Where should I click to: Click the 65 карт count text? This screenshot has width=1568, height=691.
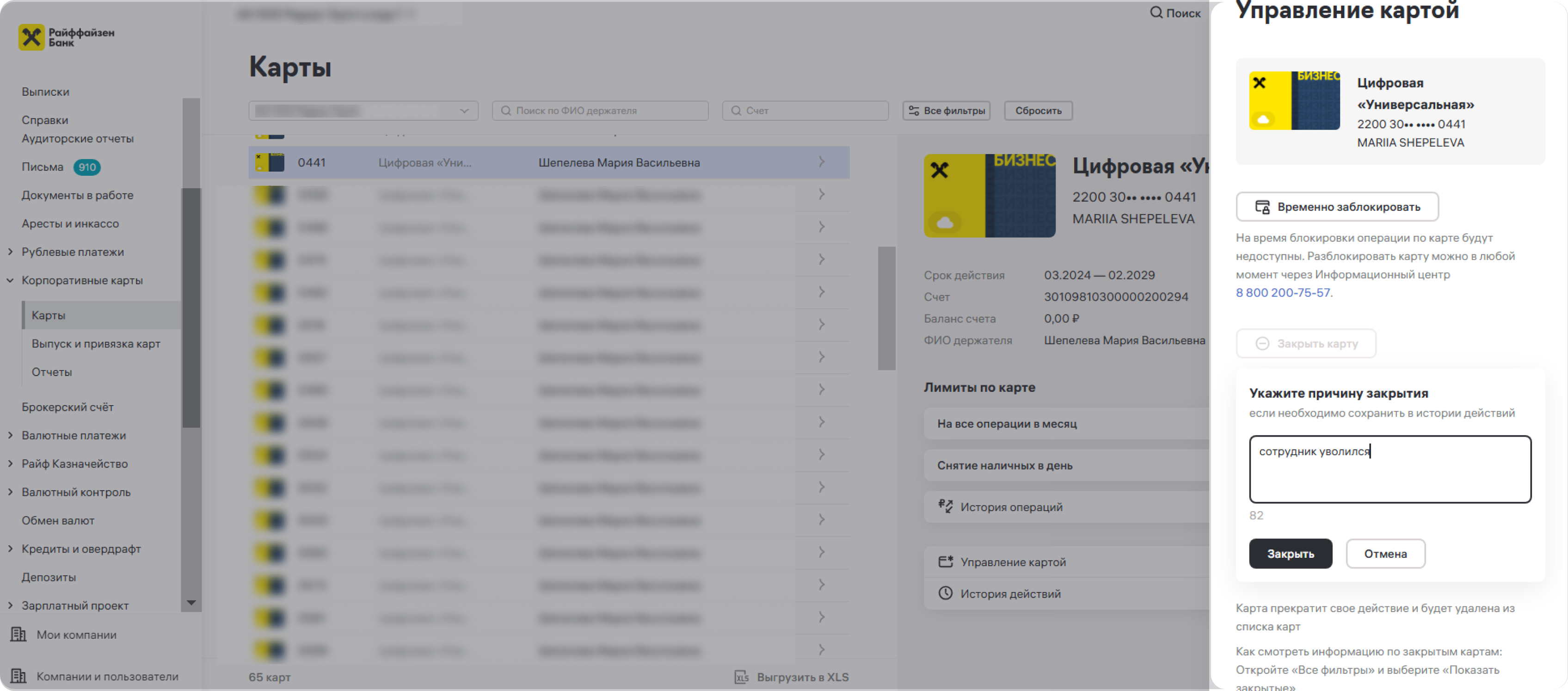(269, 677)
